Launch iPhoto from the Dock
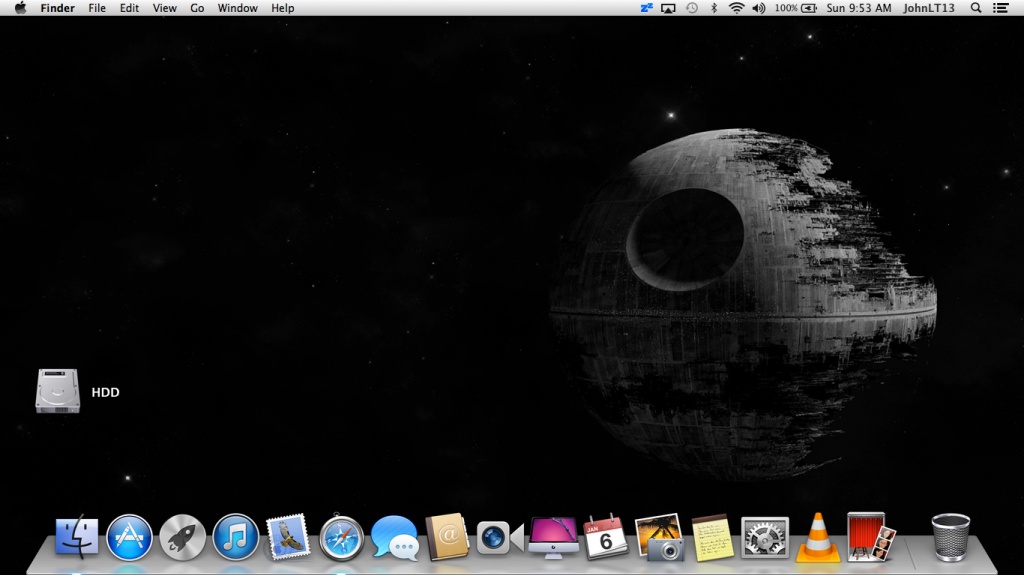 [659, 537]
